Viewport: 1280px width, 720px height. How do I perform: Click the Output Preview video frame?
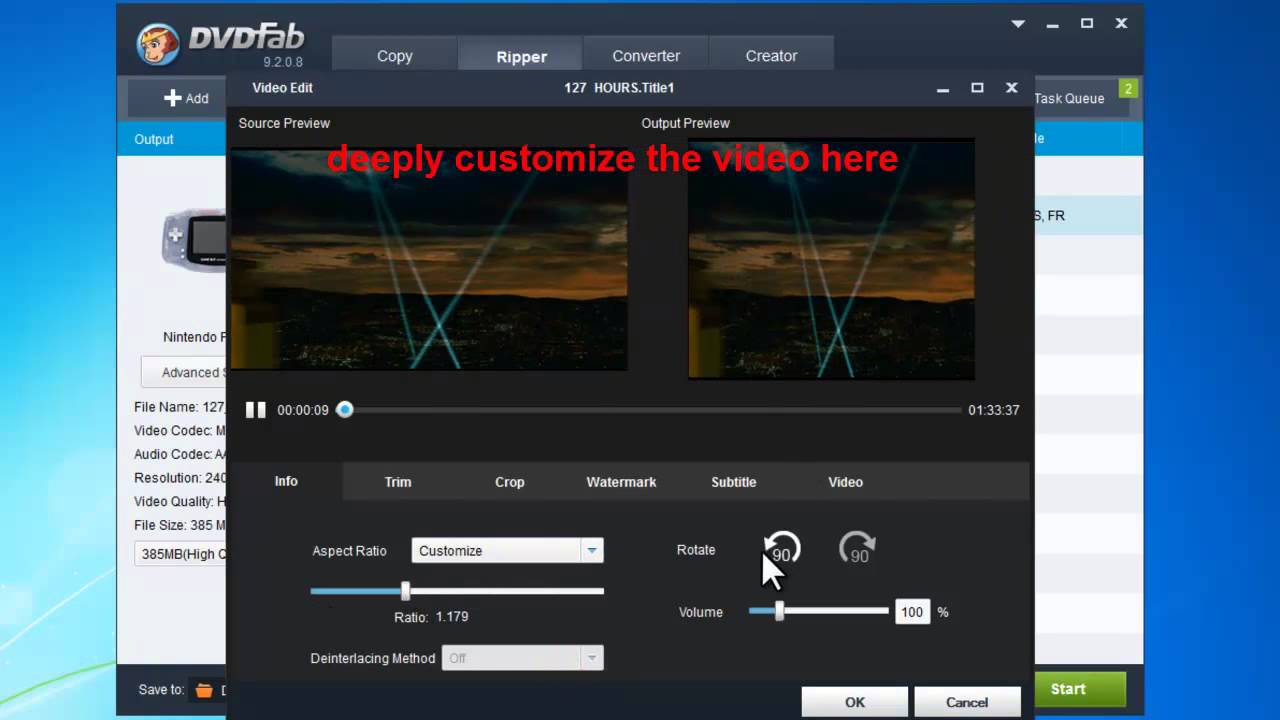pos(831,260)
